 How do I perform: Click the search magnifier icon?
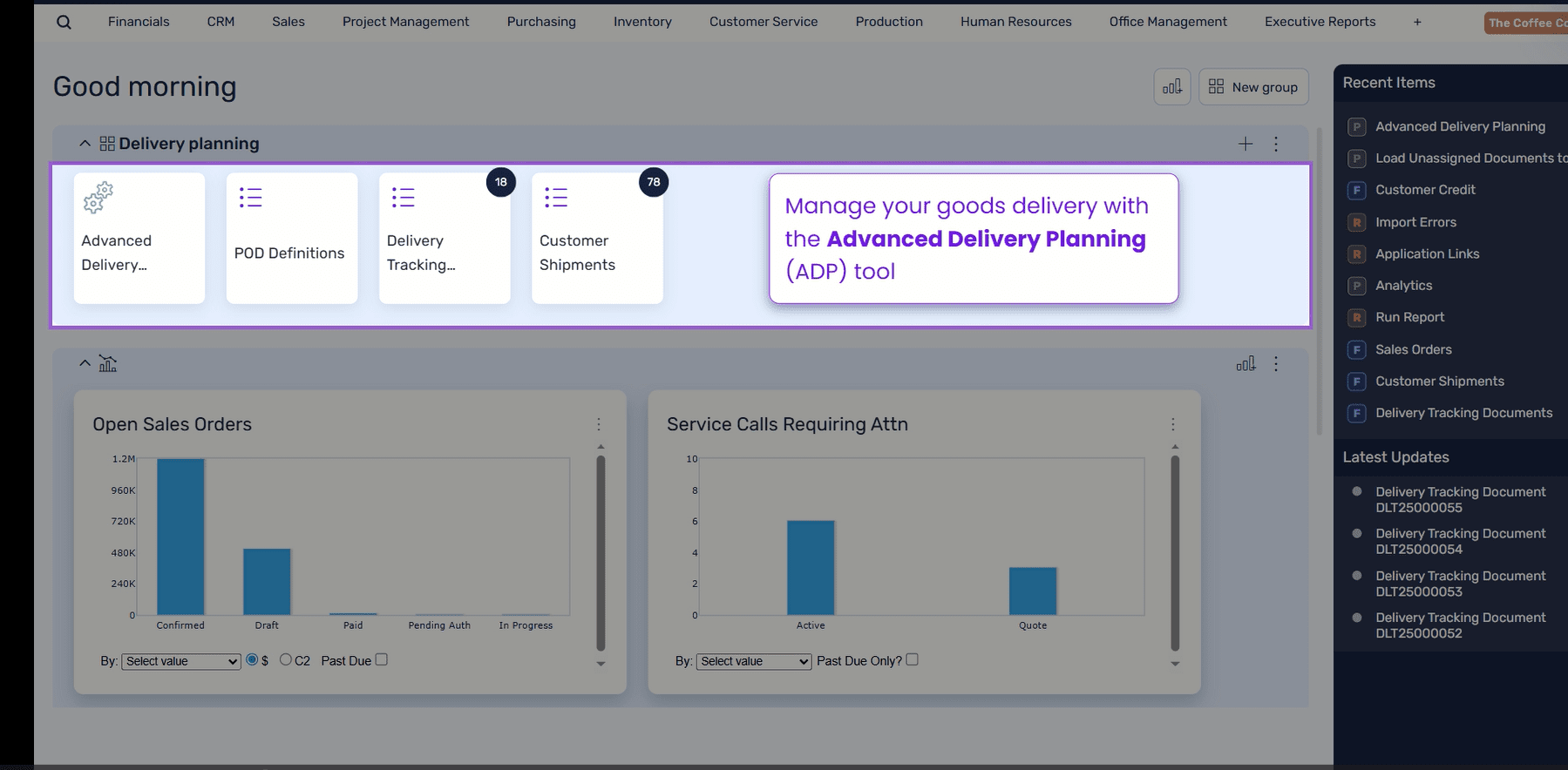click(64, 22)
